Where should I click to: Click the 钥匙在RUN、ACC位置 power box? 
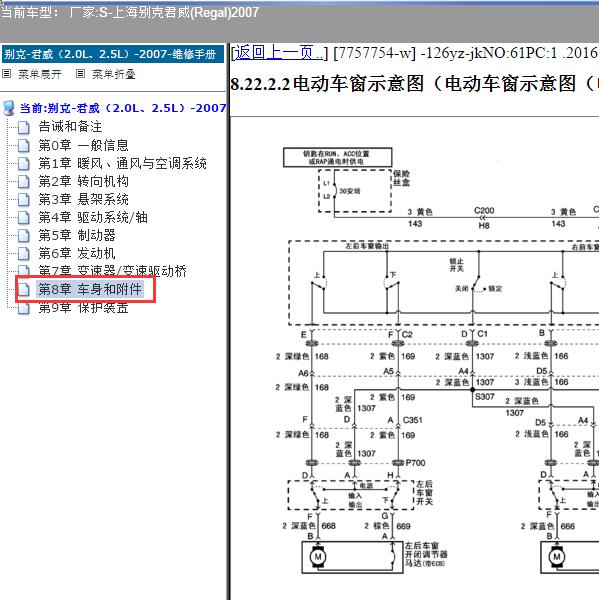pyautogui.click(x=337, y=157)
